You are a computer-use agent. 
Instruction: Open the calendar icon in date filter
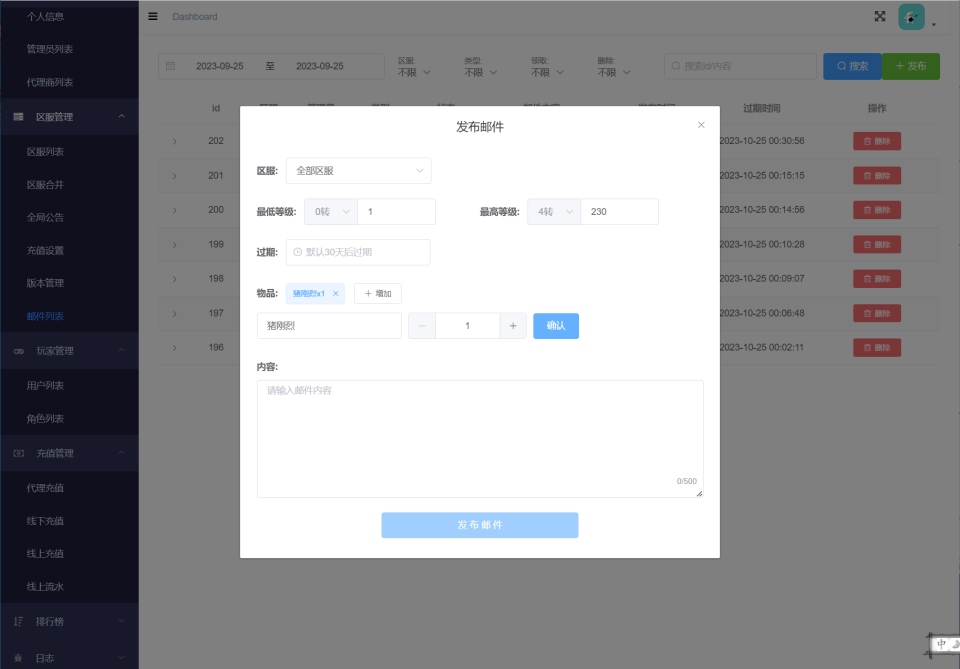click(170, 66)
